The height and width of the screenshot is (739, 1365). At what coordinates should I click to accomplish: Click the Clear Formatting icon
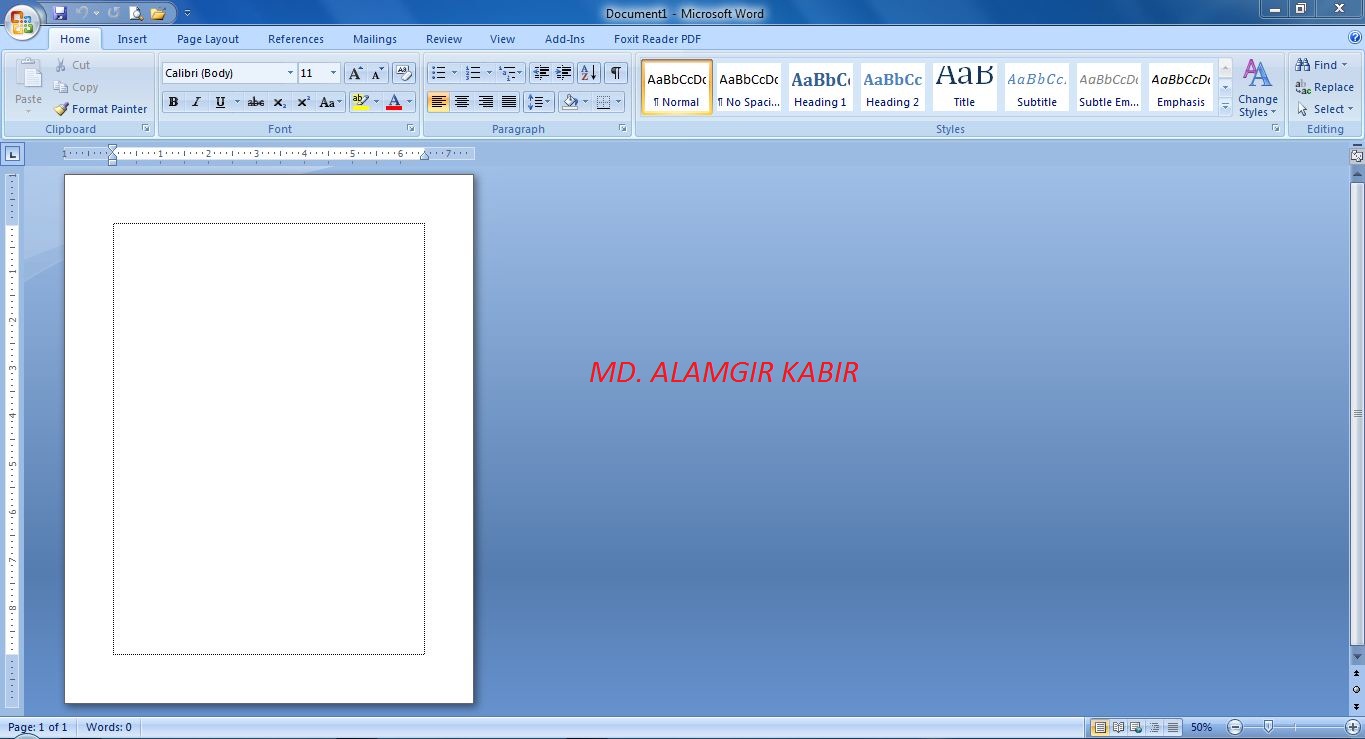pyautogui.click(x=404, y=73)
